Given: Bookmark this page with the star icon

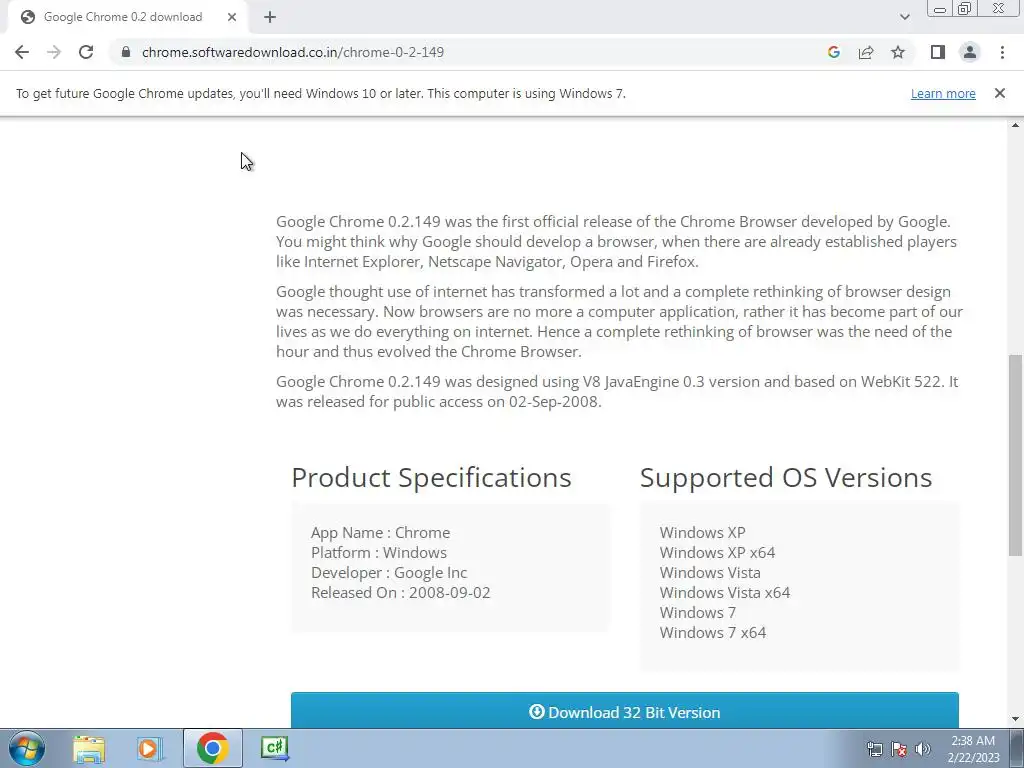Looking at the screenshot, I should click(898, 52).
